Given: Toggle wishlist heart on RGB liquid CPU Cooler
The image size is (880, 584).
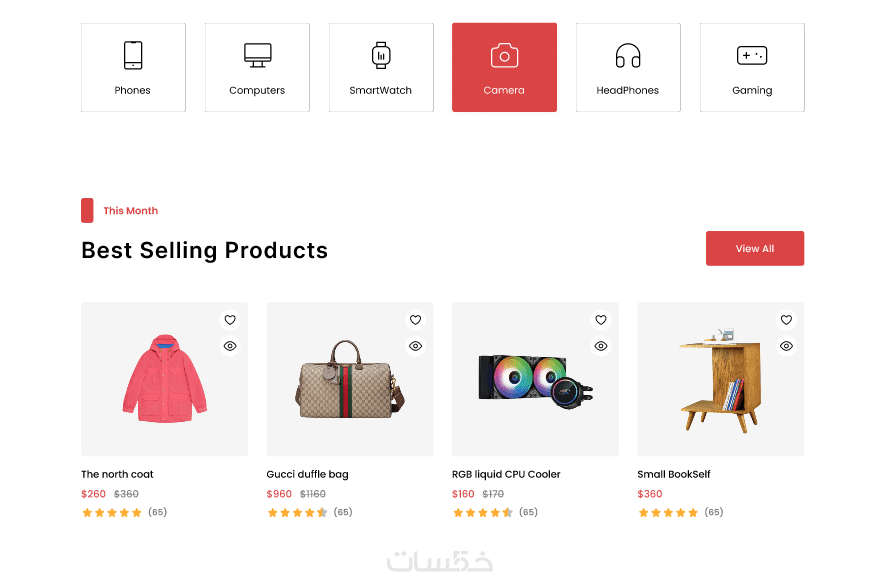Looking at the screenshot, I should pos(601,320).
